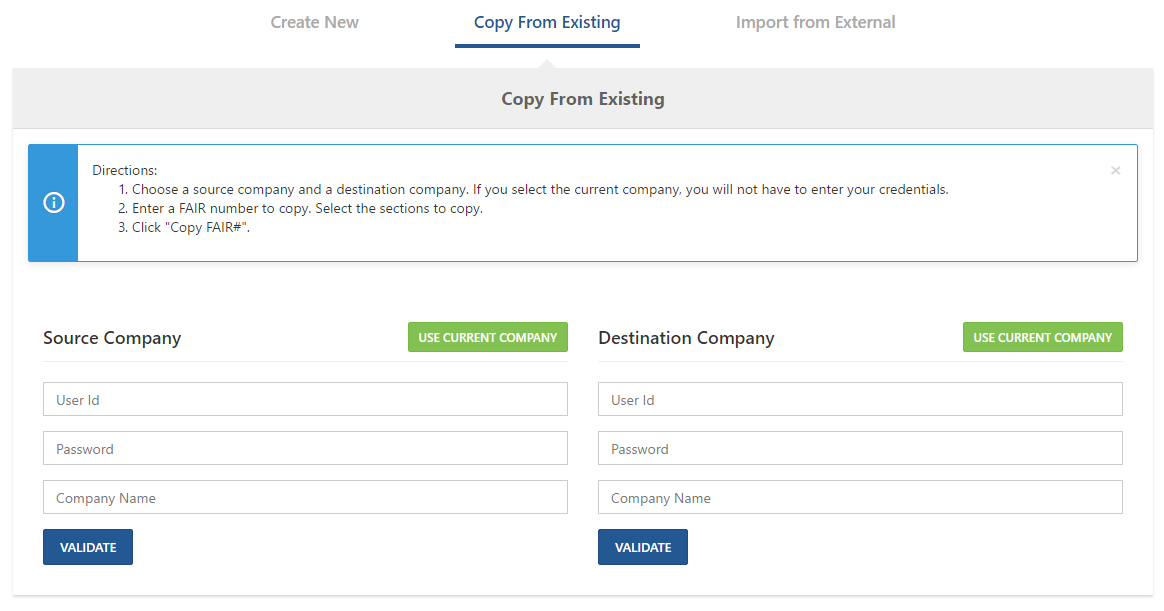1164x611 pixels.
Task: Switch to the Create New tab
Action: (x=314, y=22)
